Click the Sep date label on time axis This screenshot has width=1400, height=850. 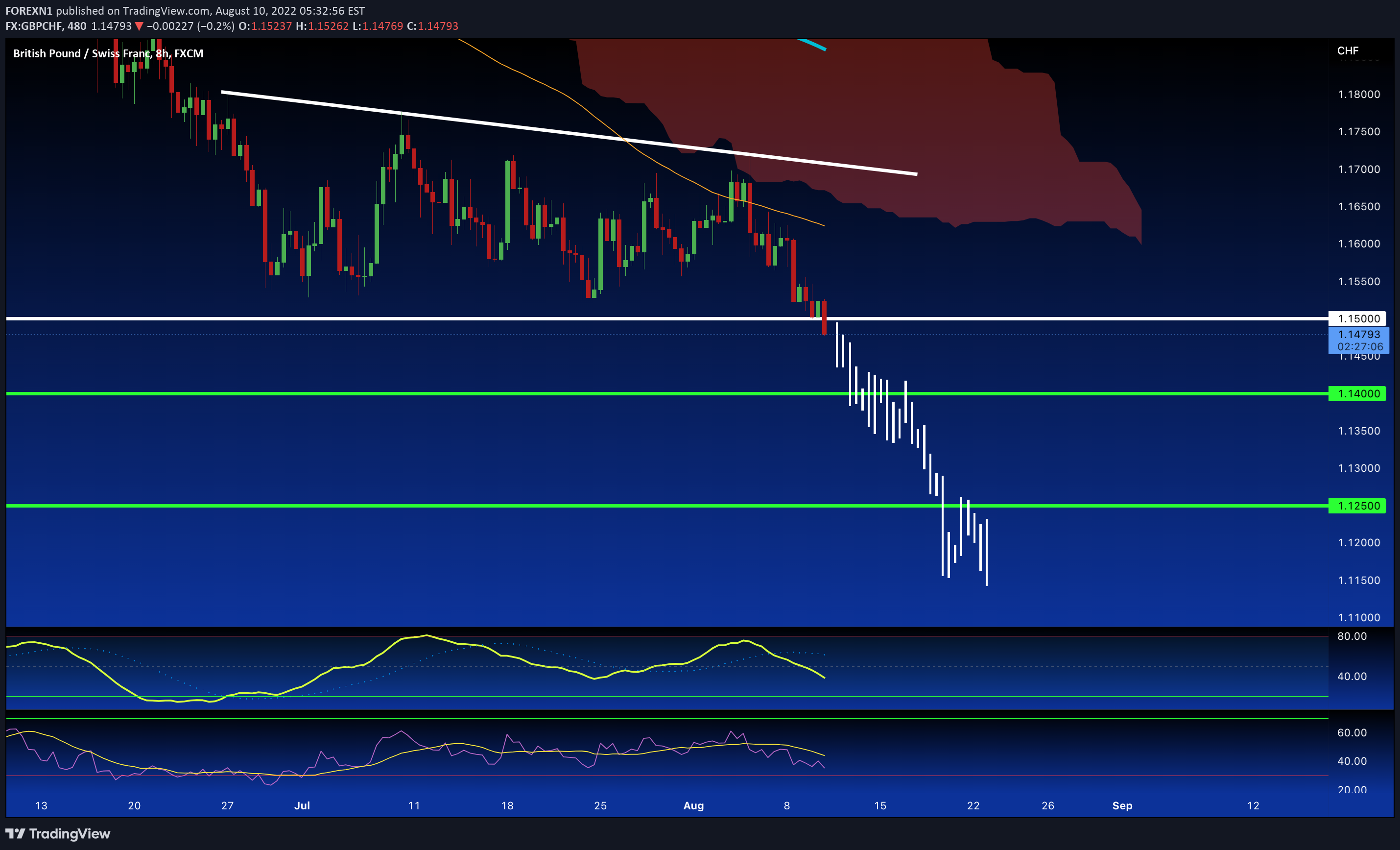coord(1122,805)
